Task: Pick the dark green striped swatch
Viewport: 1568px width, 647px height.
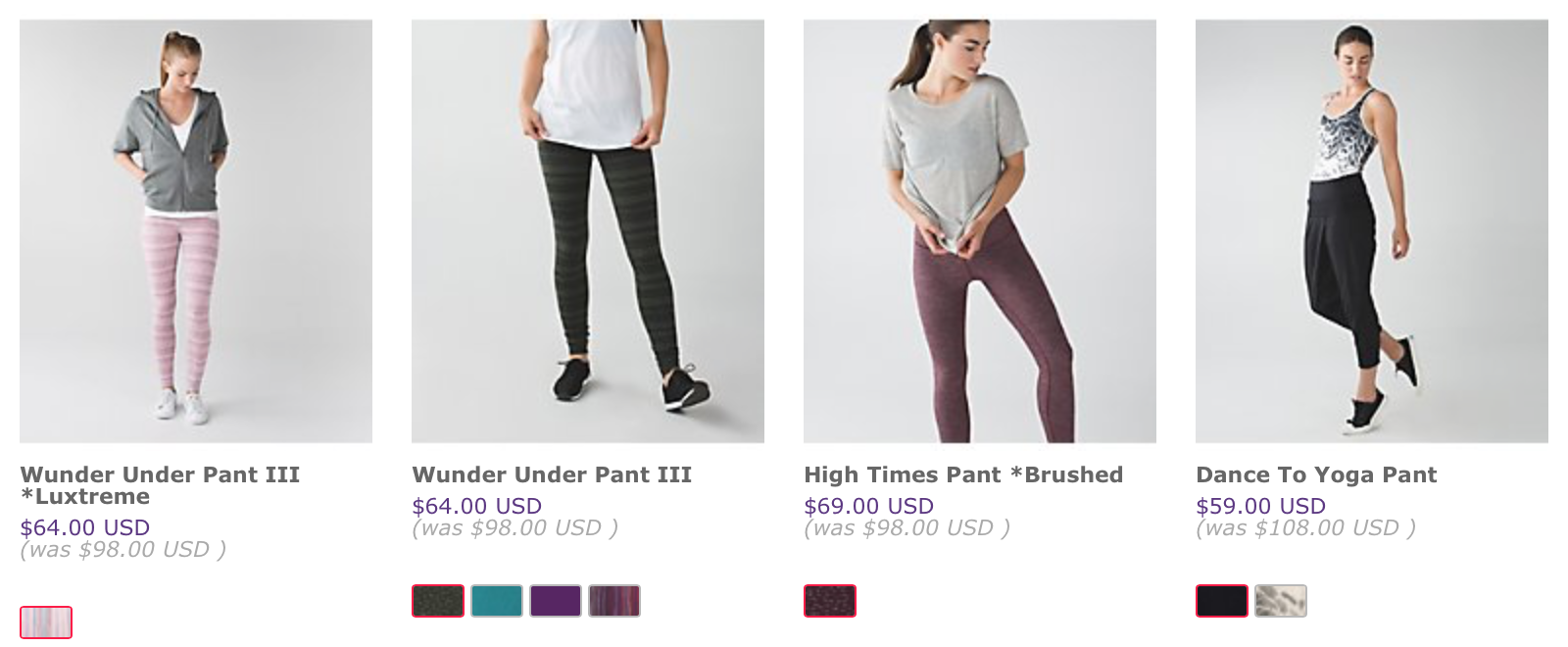Action: click(438, 601)
